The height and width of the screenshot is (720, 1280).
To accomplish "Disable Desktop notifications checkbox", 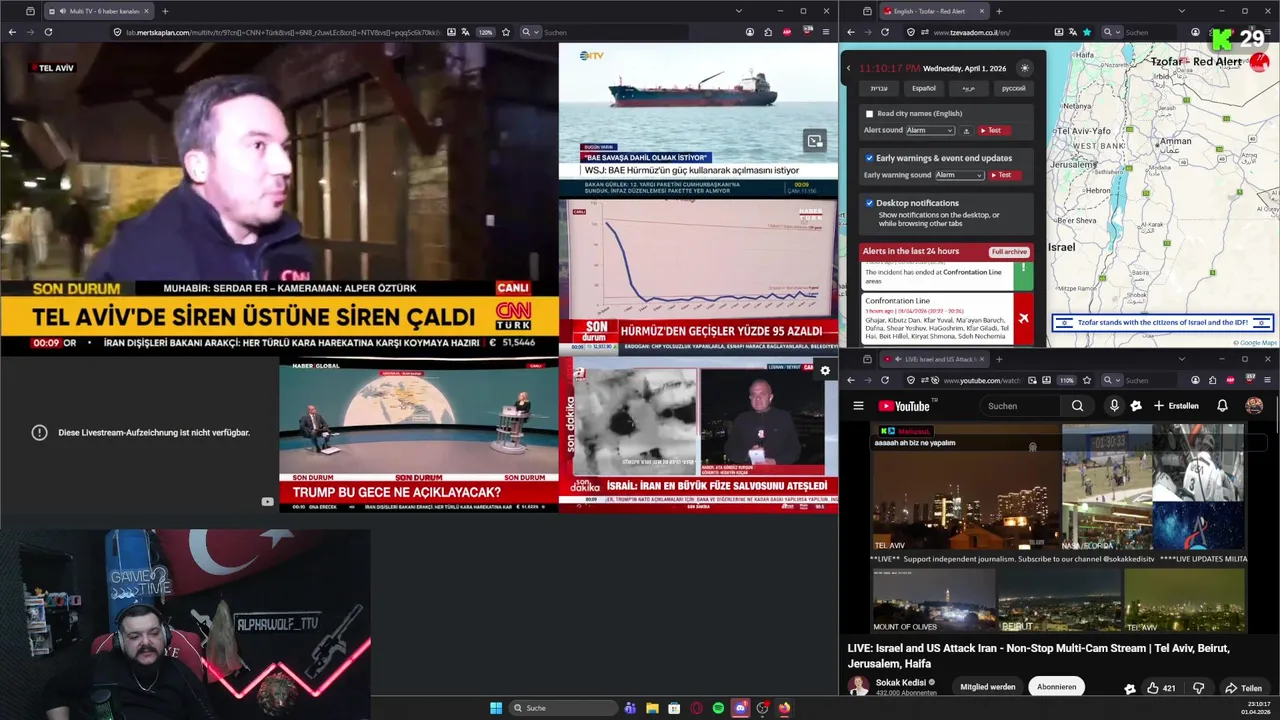I will [869, 203].
